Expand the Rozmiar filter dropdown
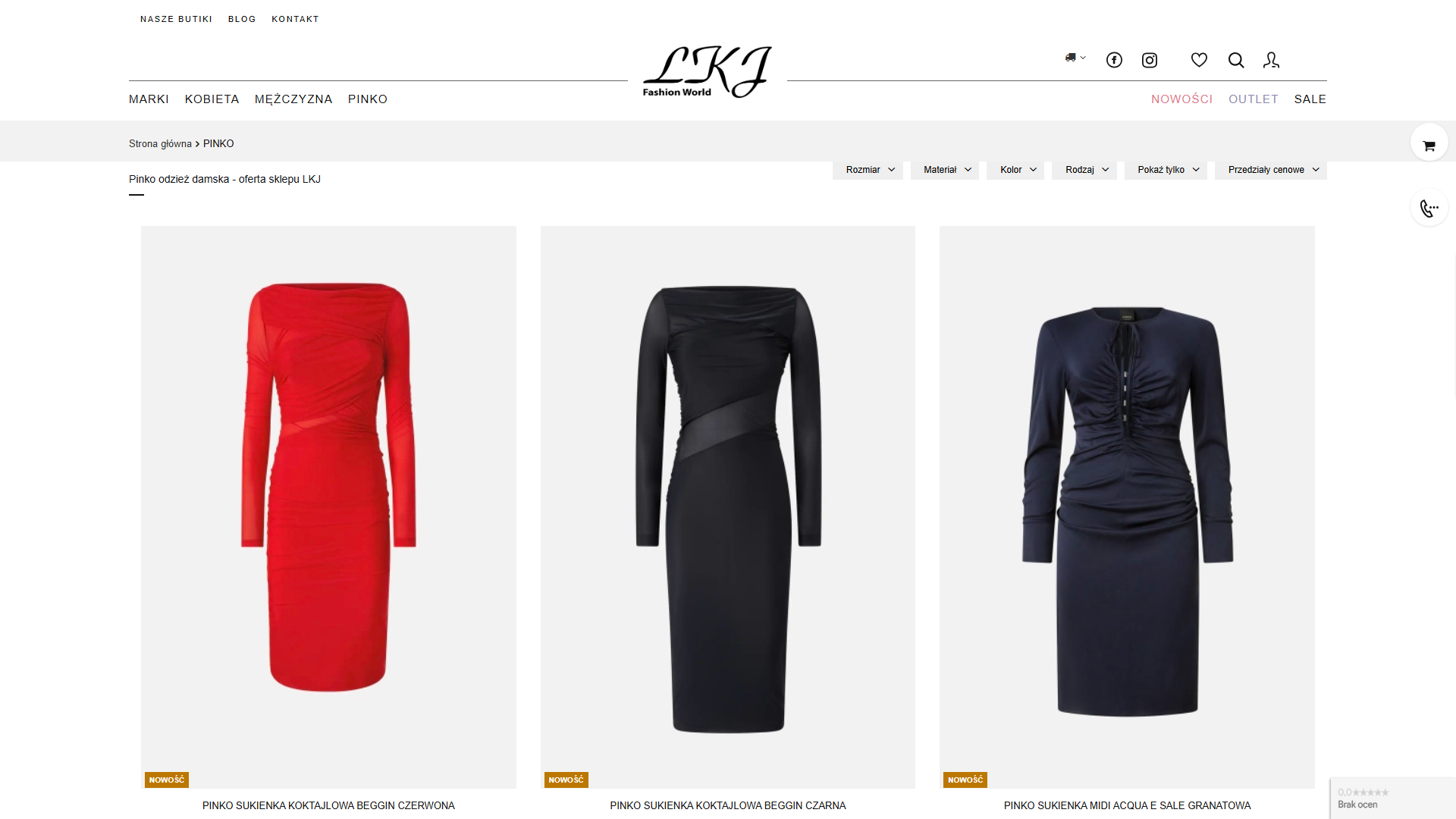The height and width of the screenshot is (819, 1456). (x=868, y=170)
